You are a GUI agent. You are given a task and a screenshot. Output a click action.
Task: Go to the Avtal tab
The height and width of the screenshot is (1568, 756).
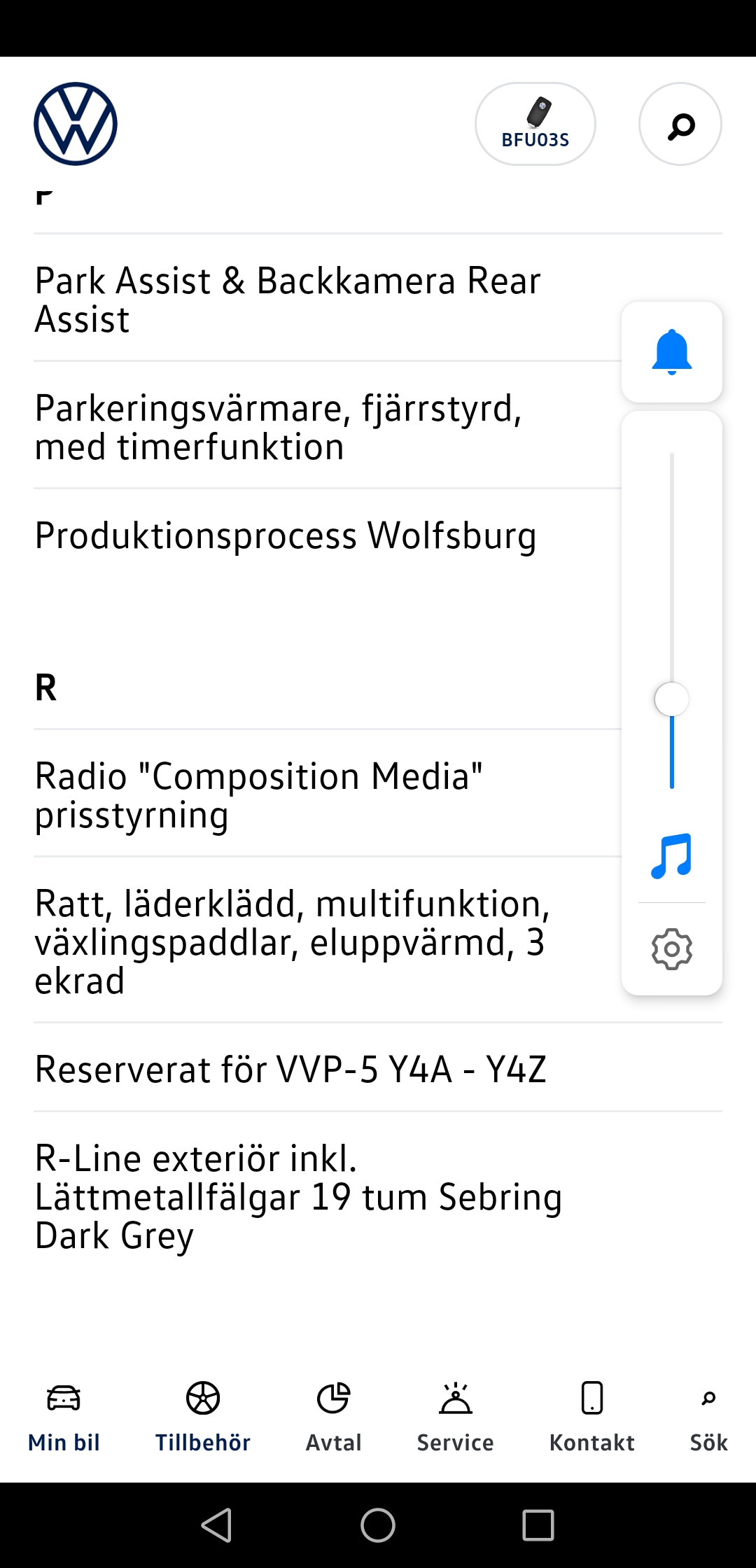[334, 1415]
